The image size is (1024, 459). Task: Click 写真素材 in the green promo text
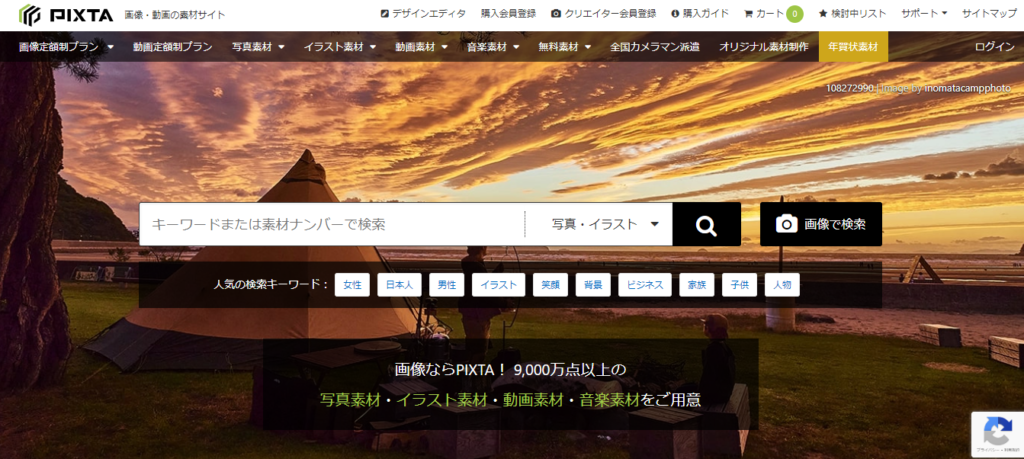pyautogui.click(x=350, y=400)
